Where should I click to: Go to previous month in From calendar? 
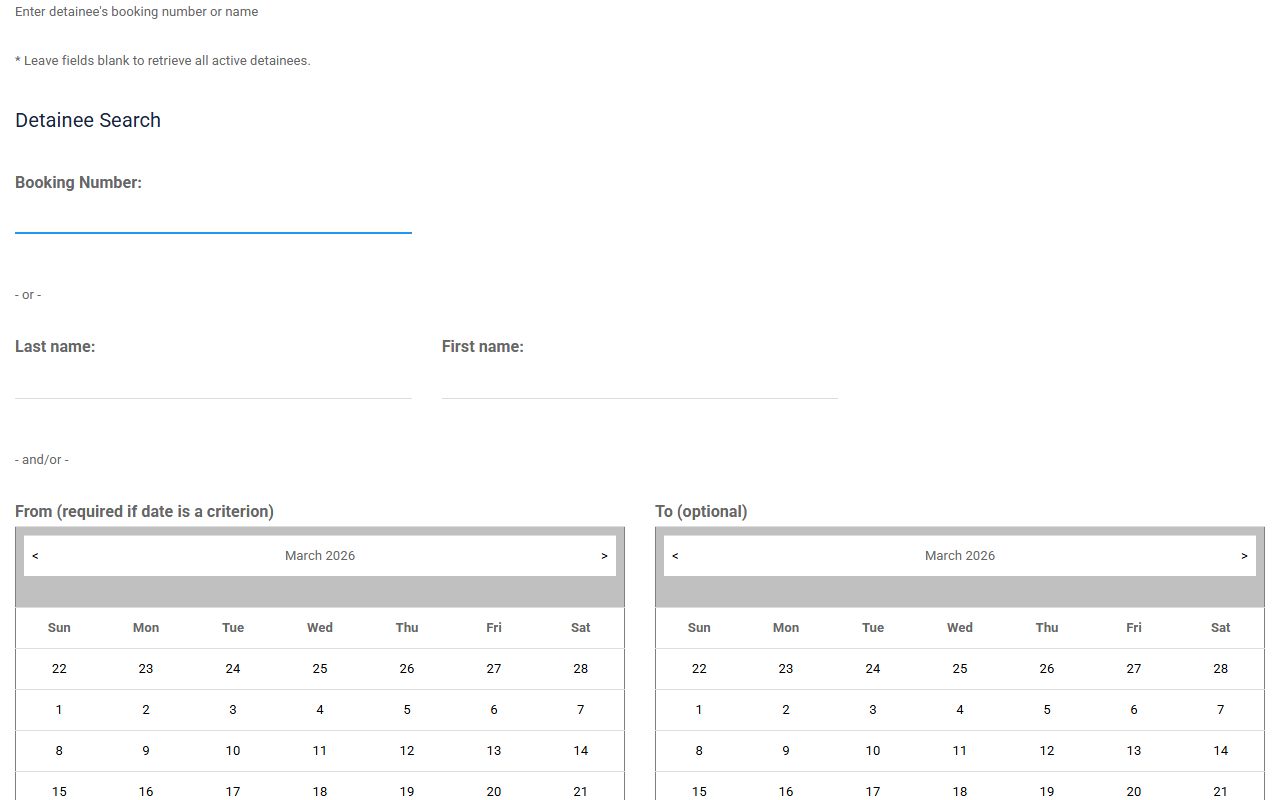pyautogui.click(x=35, y=556)
